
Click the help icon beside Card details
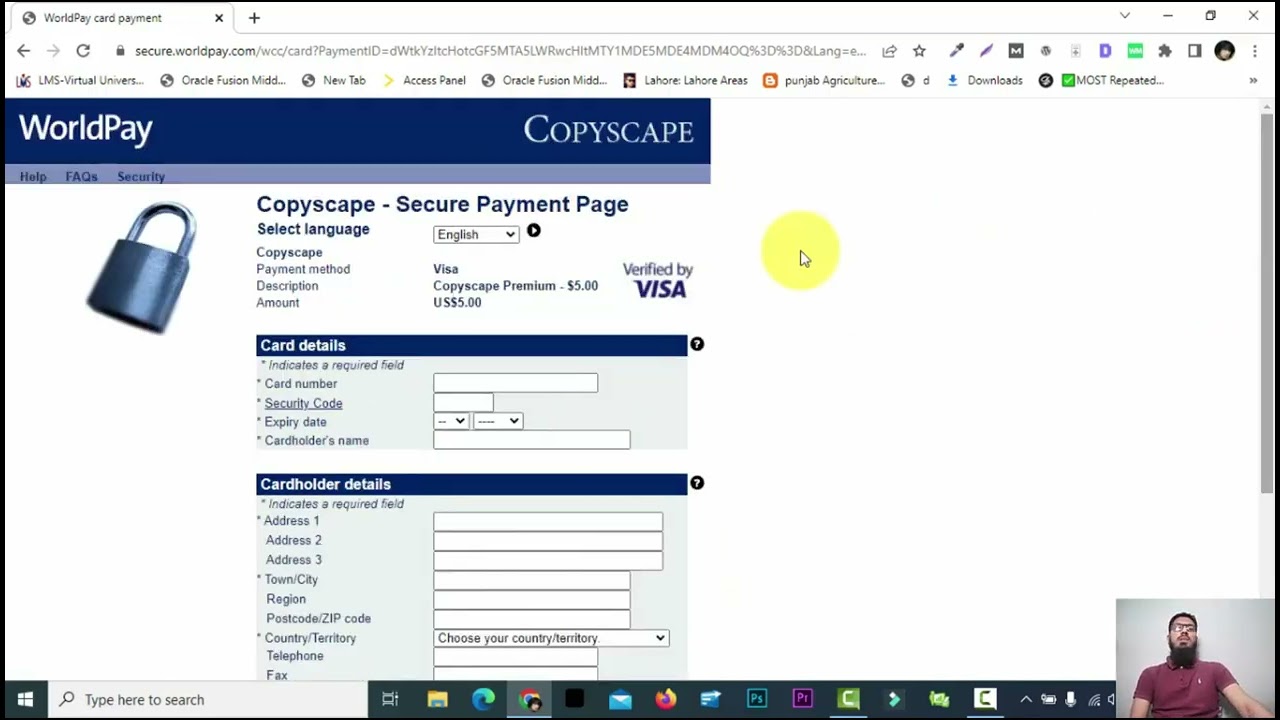[x=697, y=344]
